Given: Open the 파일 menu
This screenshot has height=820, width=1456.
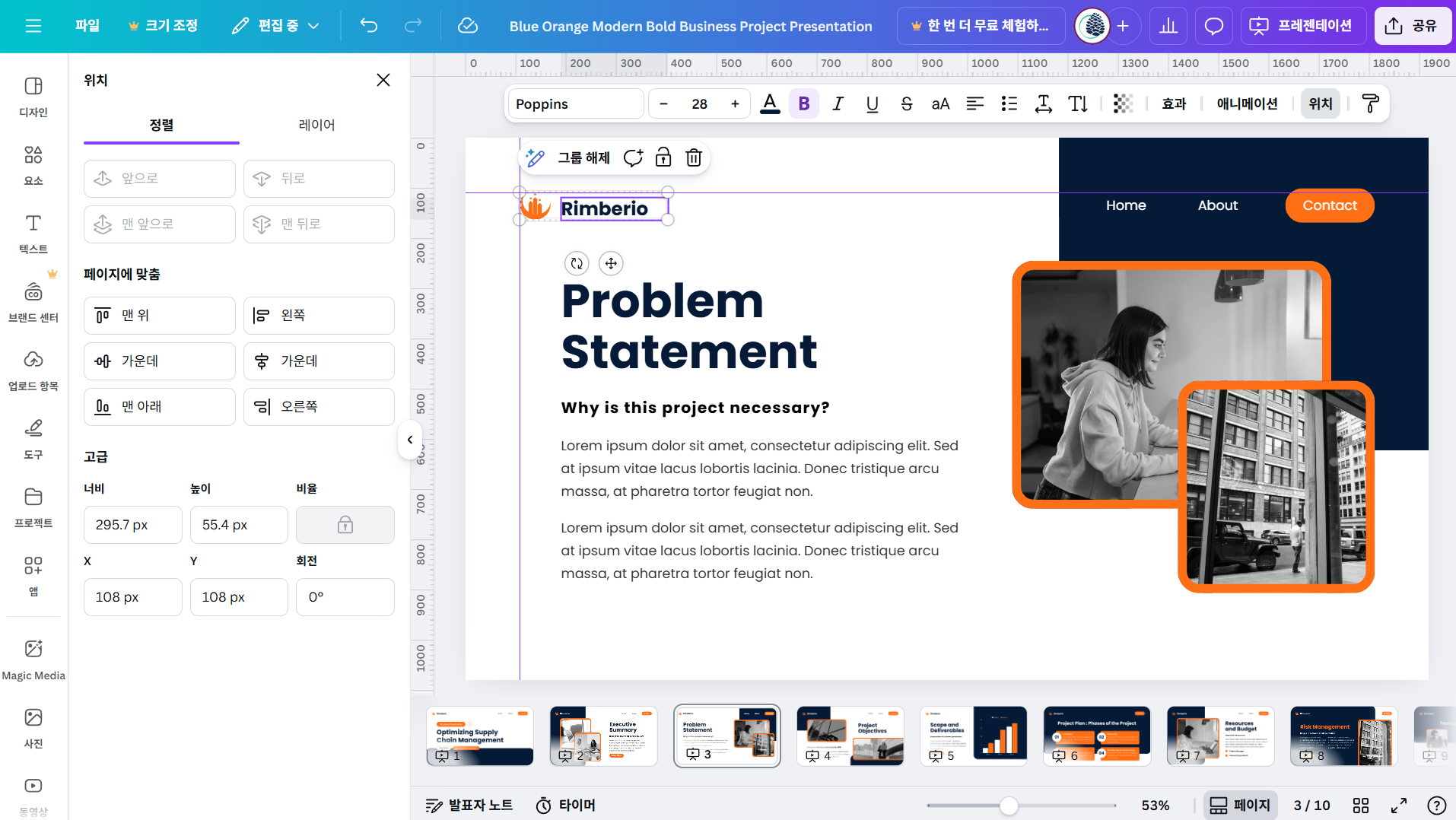Looking at the screenshot, I should pos(87,26).
